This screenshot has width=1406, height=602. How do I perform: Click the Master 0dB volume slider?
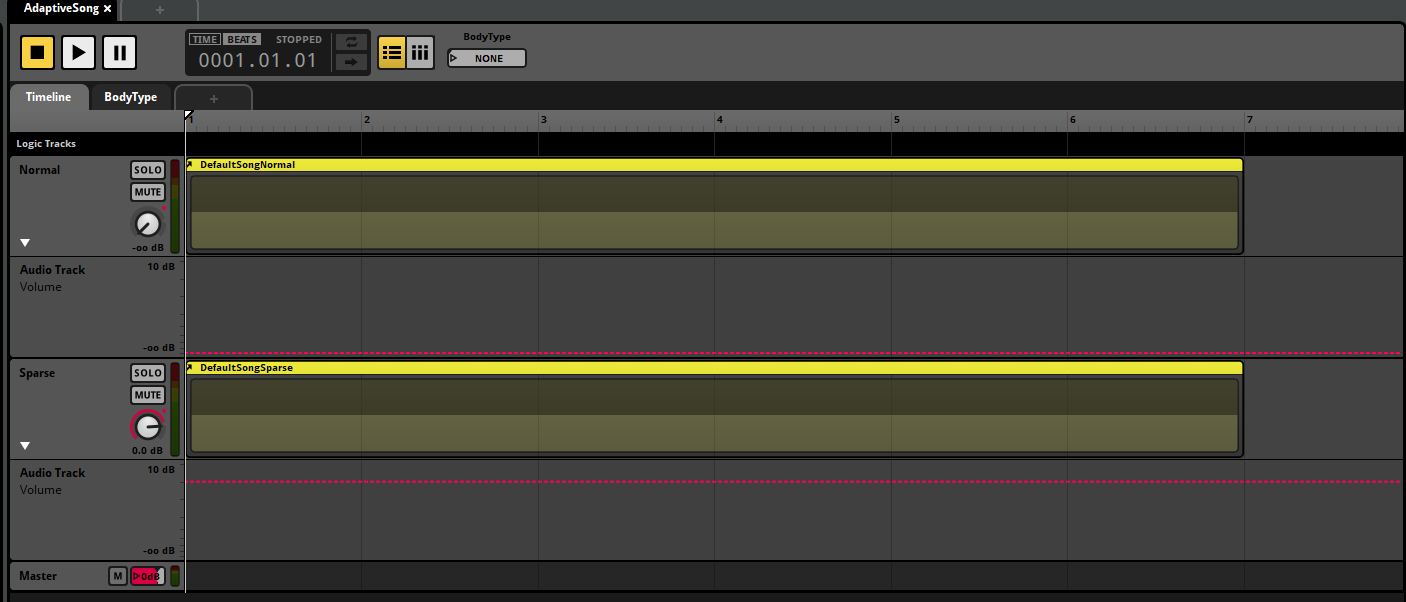(x=147, y=576)
